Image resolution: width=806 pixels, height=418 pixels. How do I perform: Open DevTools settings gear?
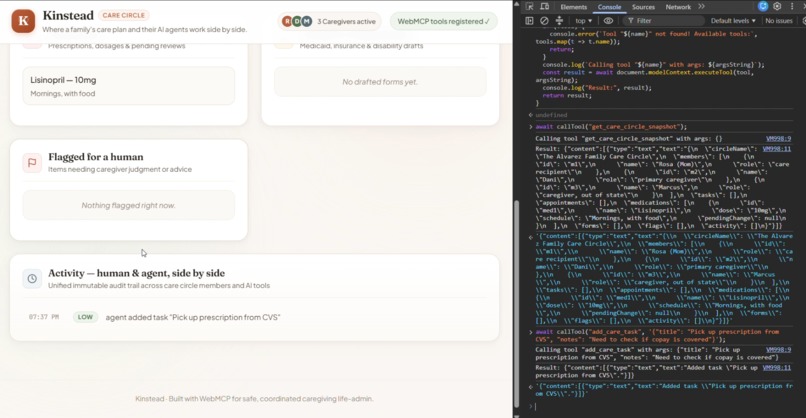click(777, 6)
